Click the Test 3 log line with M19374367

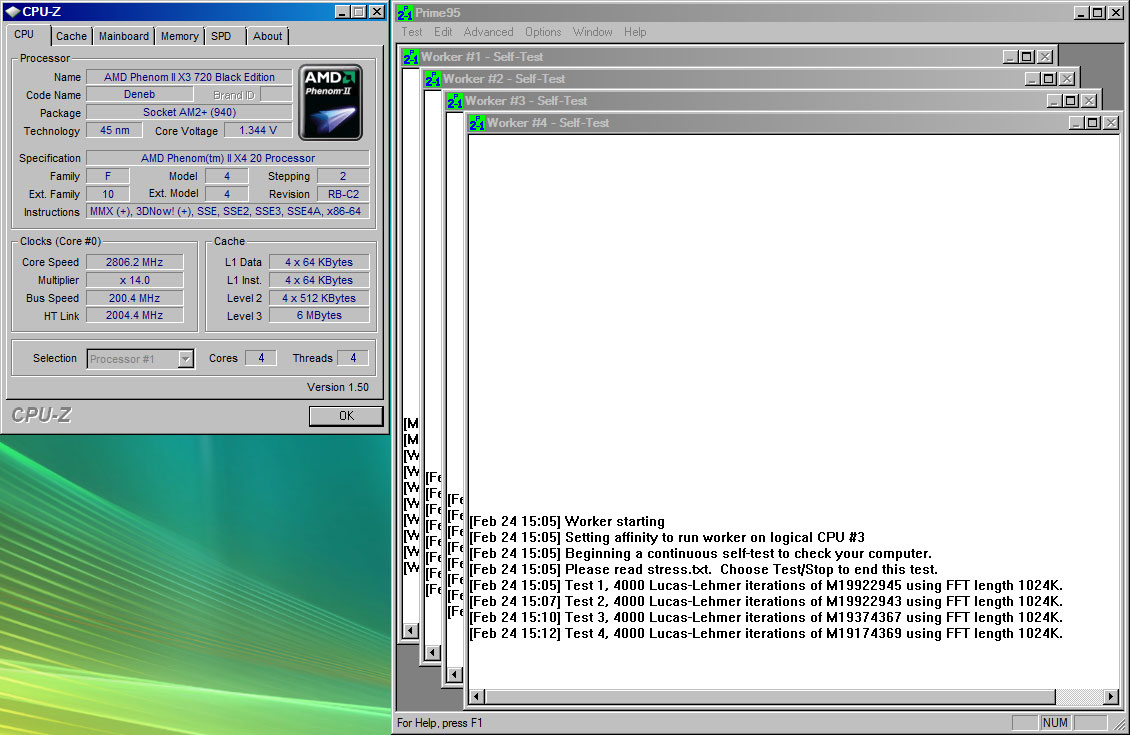click(766, 618)
